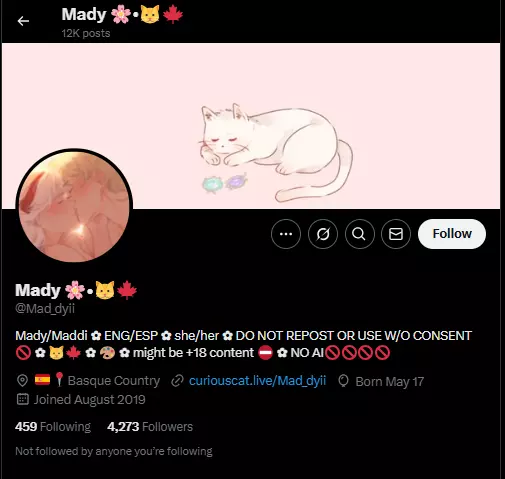Screen dimensions: 505x479
Task: Click the calendar Joined icon
Action: 23,399
